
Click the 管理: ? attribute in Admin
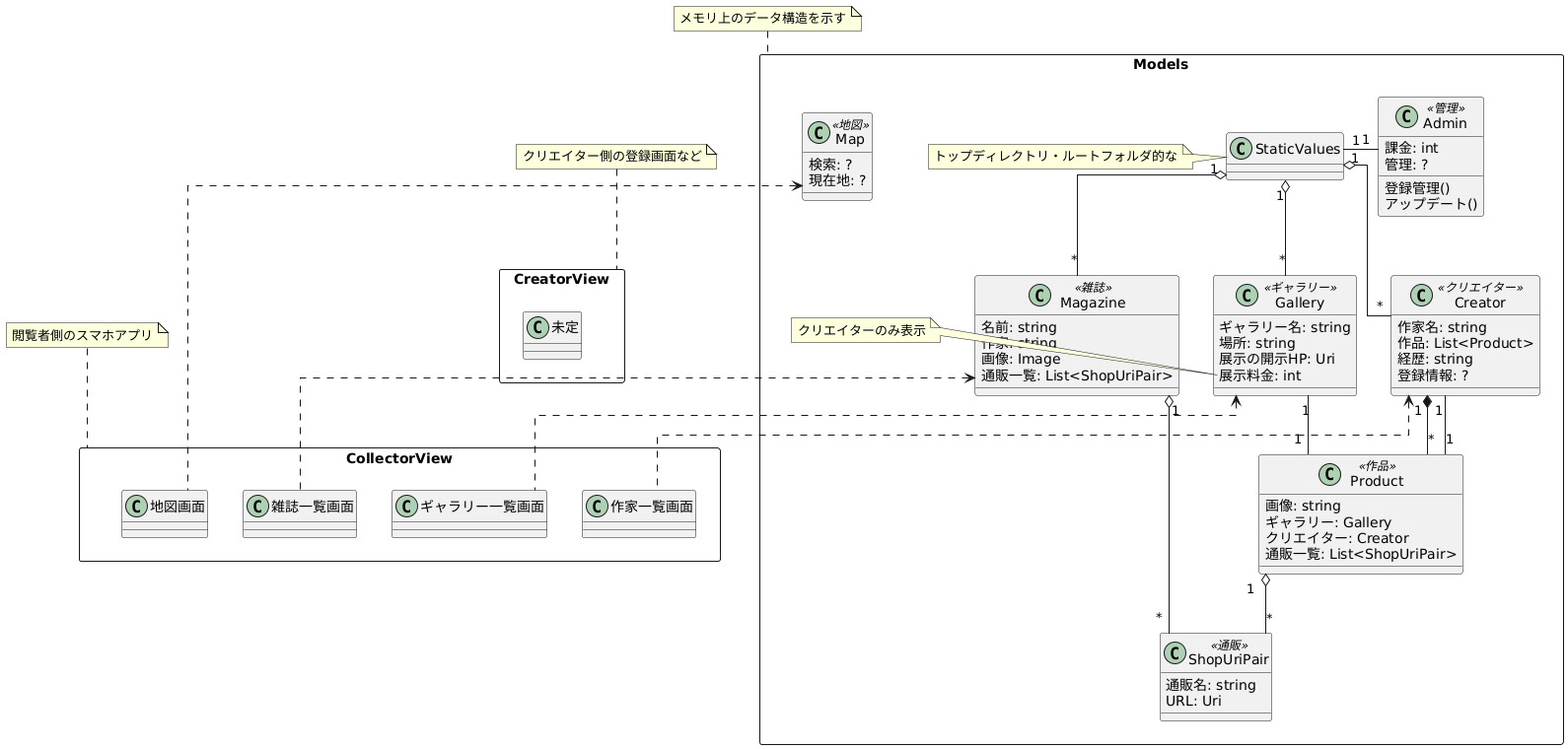[1406, 164]
